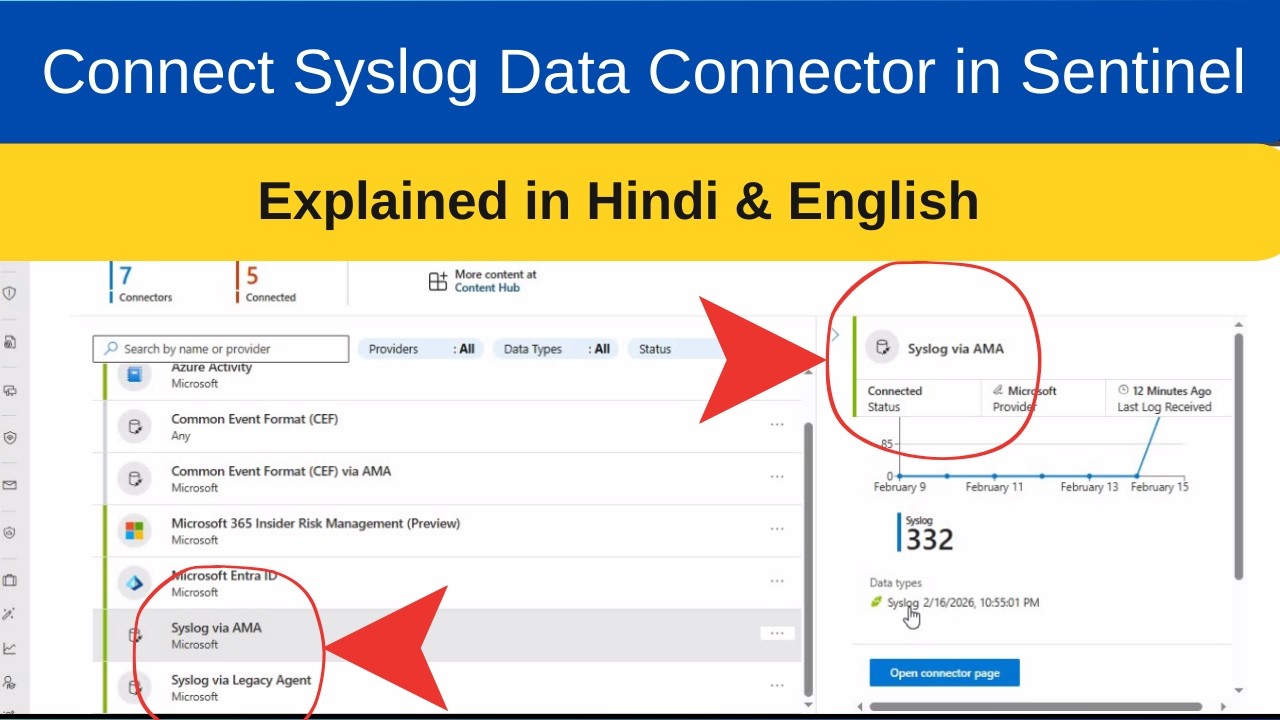Viewport: 1280px width, 720px height.
Task: Click the CEF via AMA connector icon
Action: [x=134, y=479]
